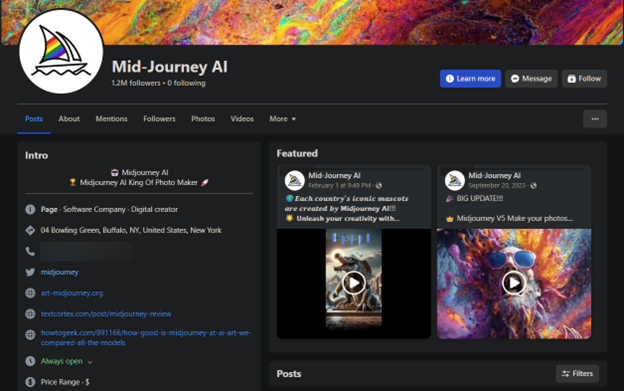Open the More tab dropdown
The width and height of the screenshot is (624, 391).
pyautogui.click(x=283, y=119)
